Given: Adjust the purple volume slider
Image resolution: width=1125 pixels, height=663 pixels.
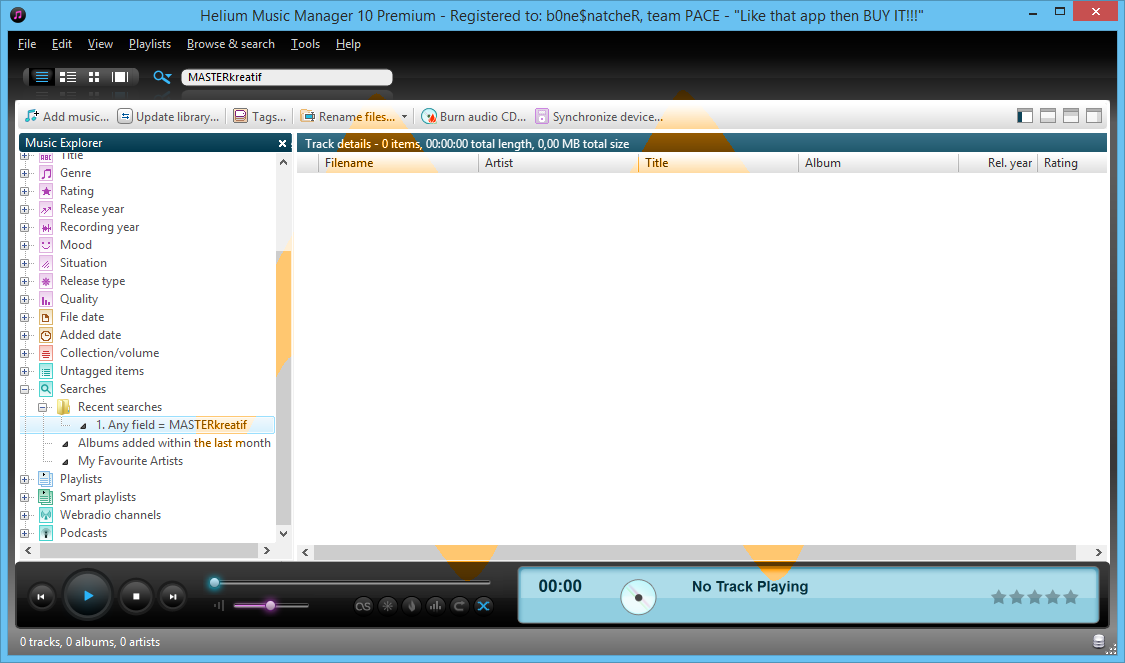Looking at the screenshot, I should [270, 606].
